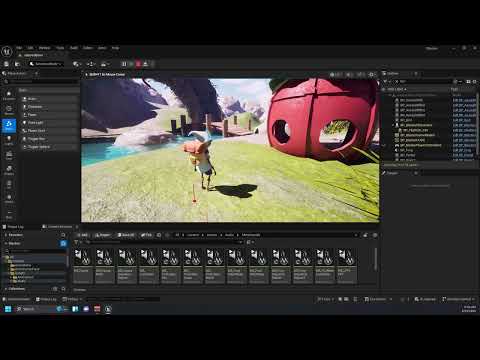Open the asset filter icon in Content Browser
Screen dimensions: 480x360
point(76,242)
